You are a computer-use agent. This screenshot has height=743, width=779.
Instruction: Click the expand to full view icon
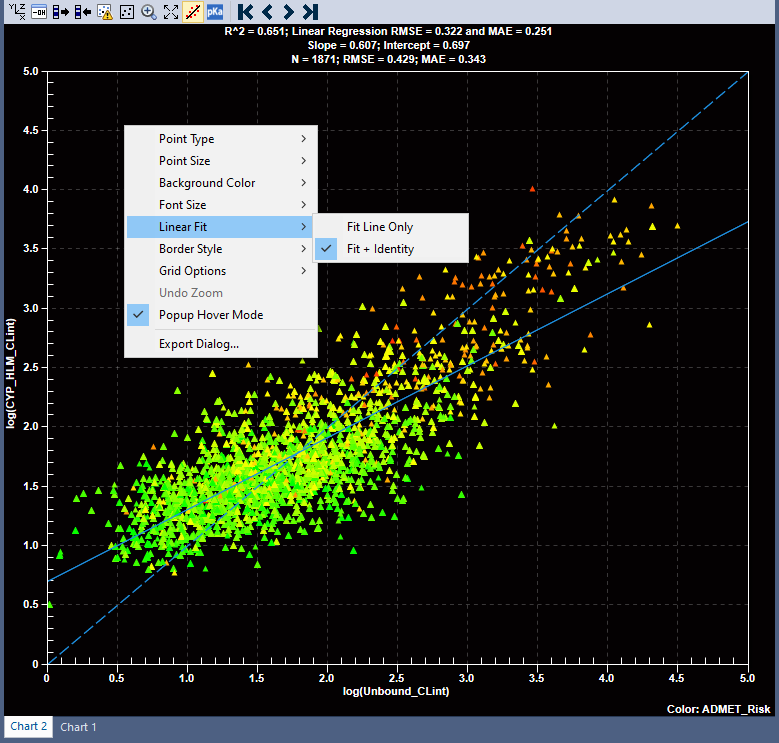point(171,12)
